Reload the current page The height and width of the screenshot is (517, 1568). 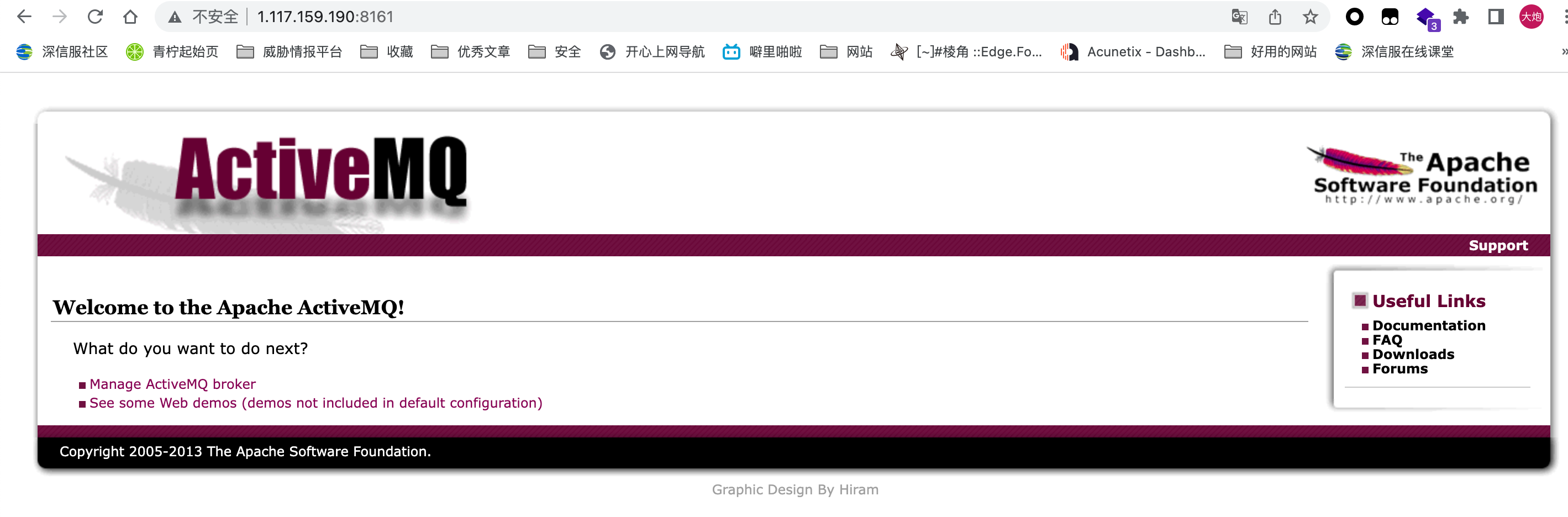pos(95,17)
